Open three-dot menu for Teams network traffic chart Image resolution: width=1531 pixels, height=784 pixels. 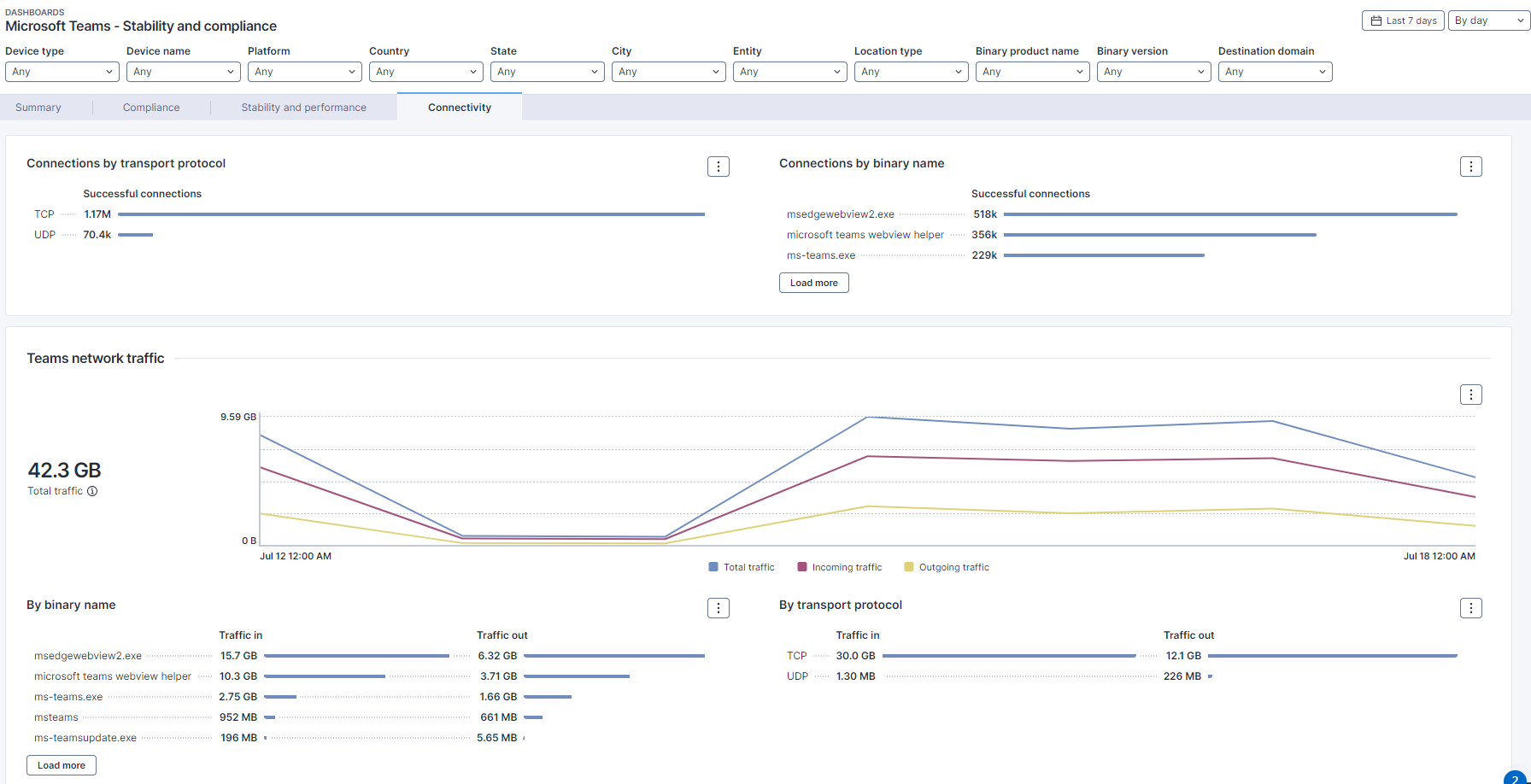point(1470,395)
